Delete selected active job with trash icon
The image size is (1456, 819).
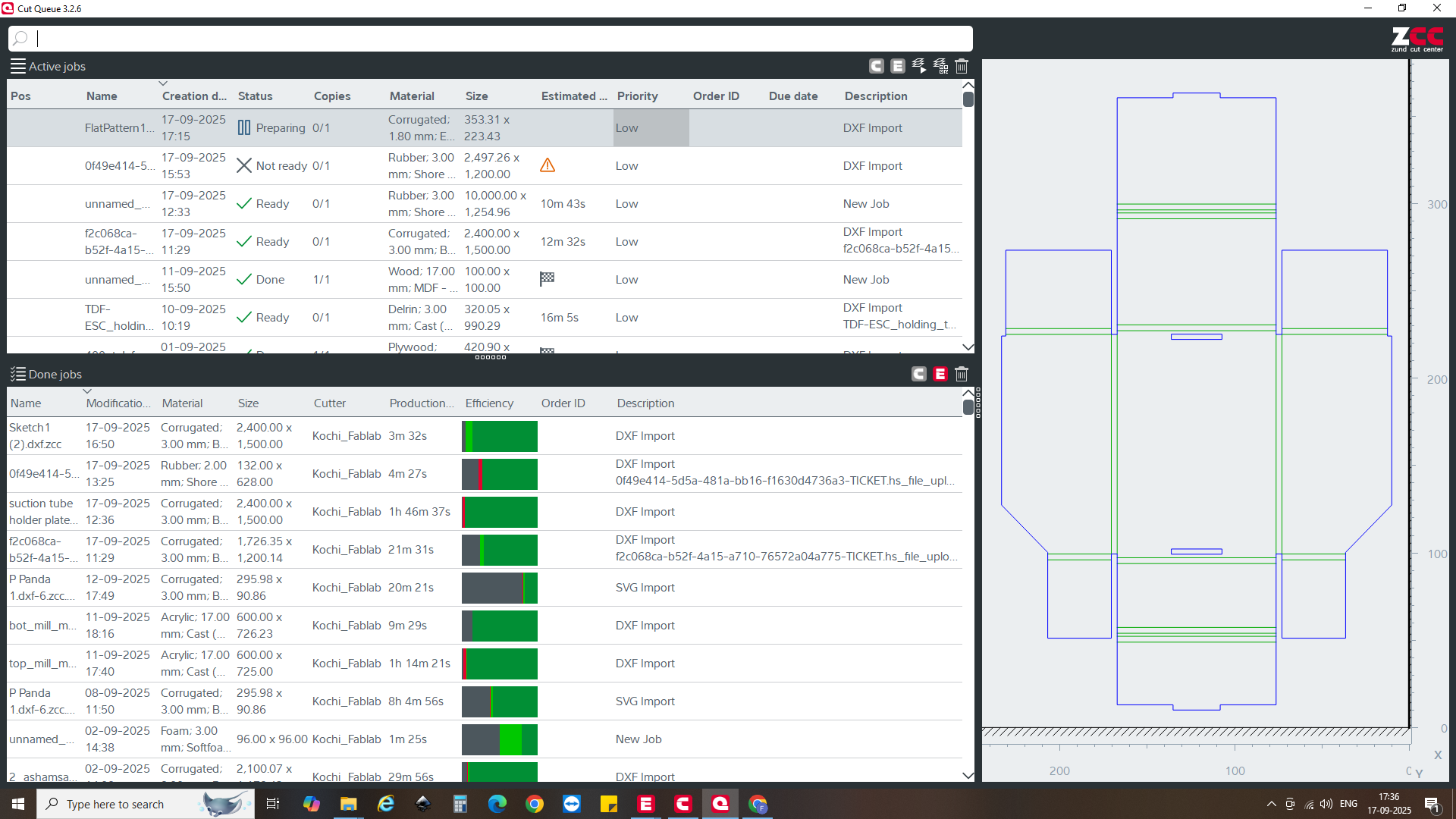tap(962, 66)
